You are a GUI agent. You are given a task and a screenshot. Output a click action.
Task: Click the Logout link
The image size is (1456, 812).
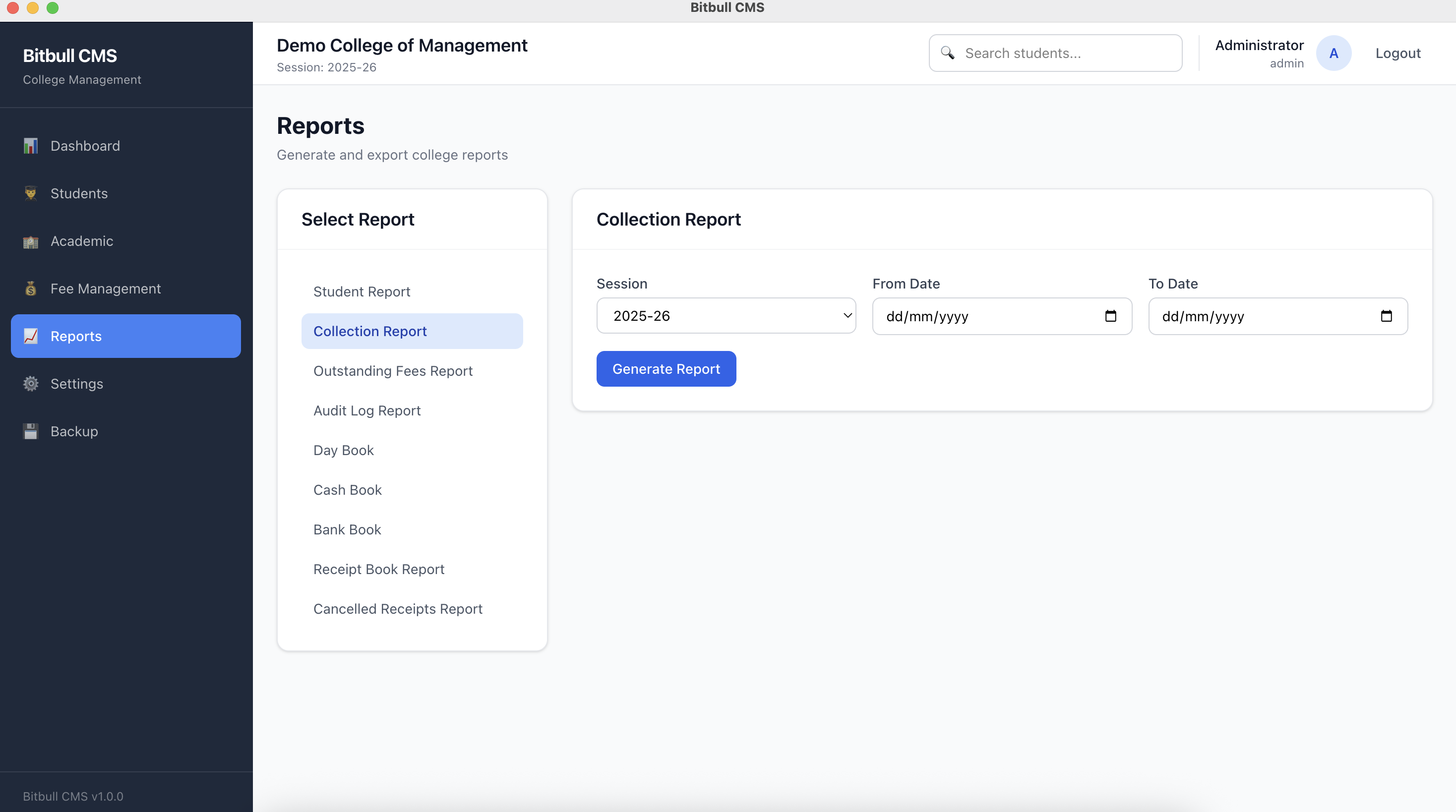tap(1398, 53)
